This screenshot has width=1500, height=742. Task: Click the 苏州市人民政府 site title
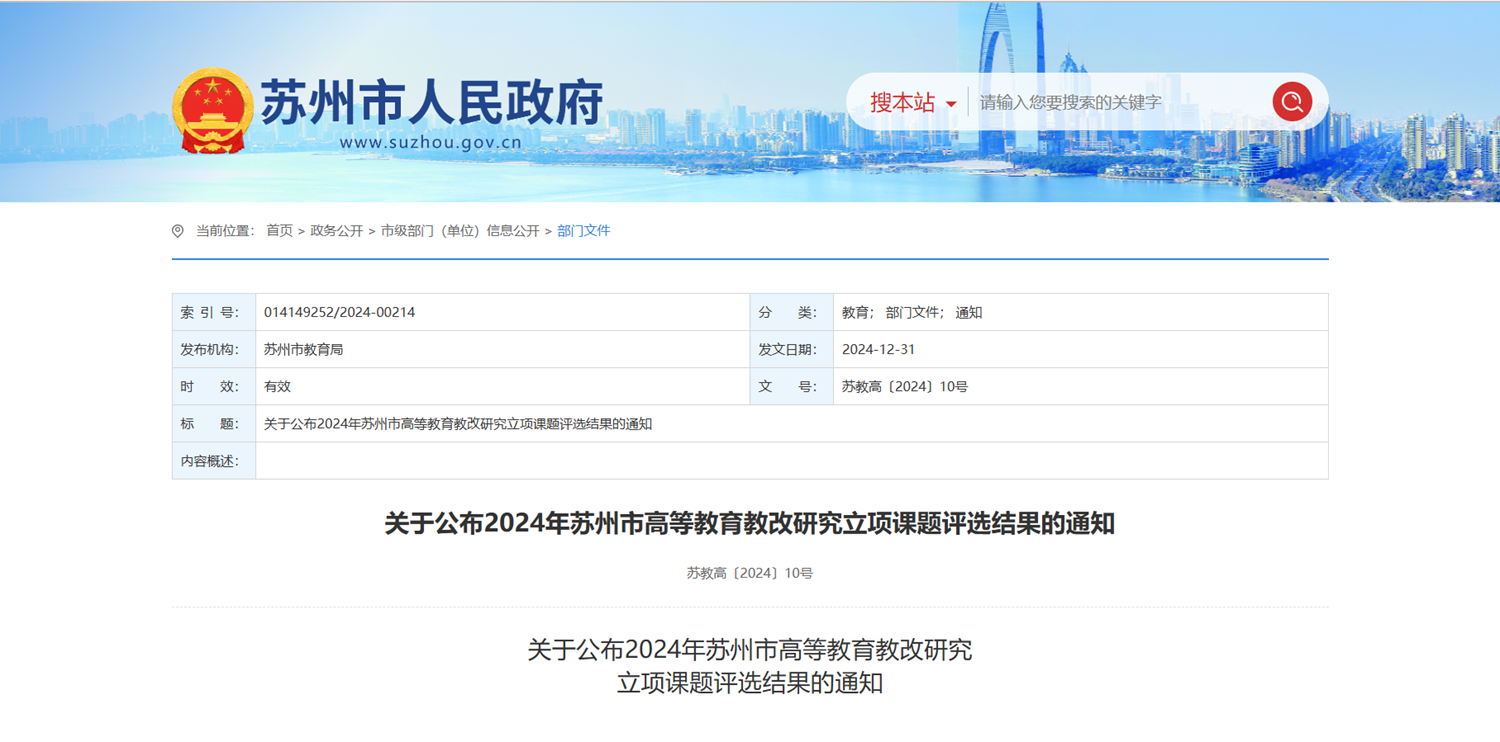tap(432, 101)
